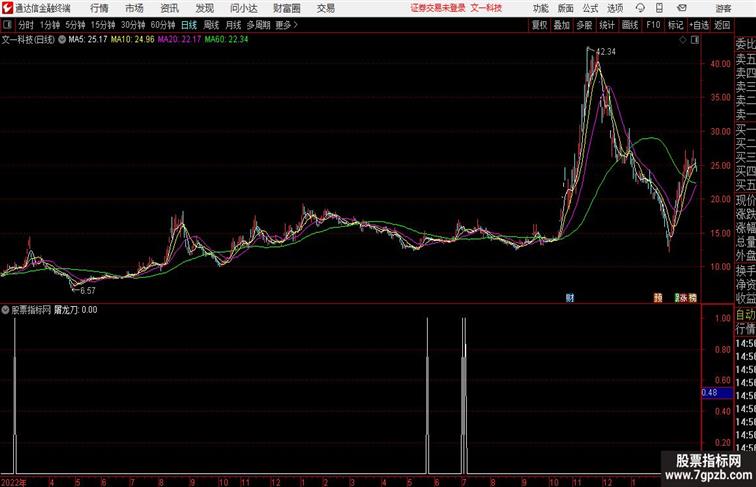Open the 问小达 menu

[x=244, y=8]
